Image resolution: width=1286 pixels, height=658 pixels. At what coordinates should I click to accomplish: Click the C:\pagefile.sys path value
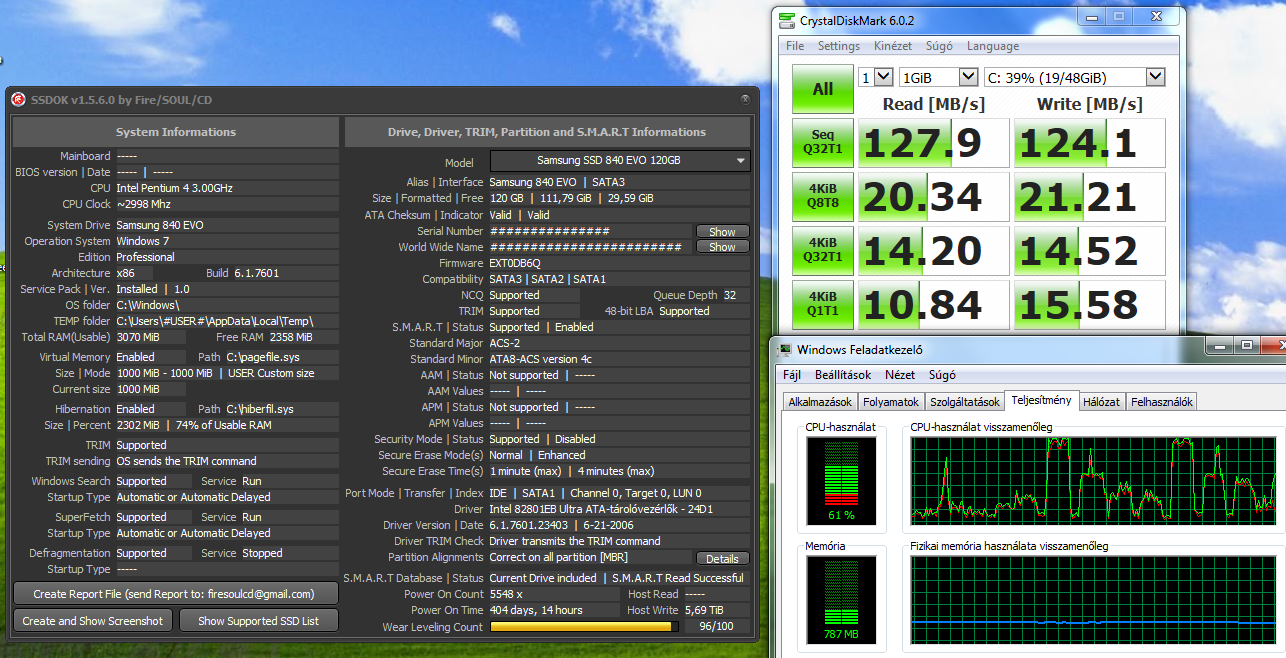tap(263, 357)
